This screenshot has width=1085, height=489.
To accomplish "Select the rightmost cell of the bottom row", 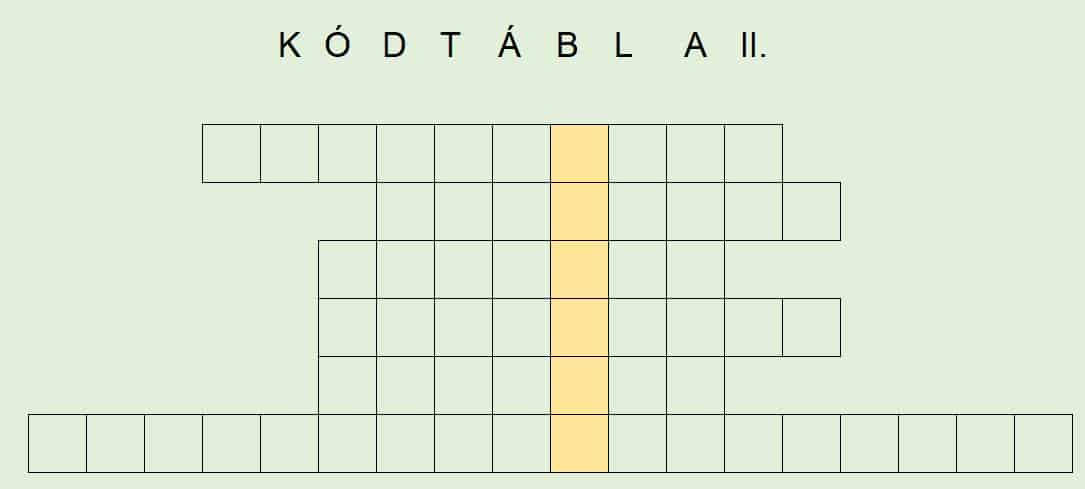I will 1043,444.
